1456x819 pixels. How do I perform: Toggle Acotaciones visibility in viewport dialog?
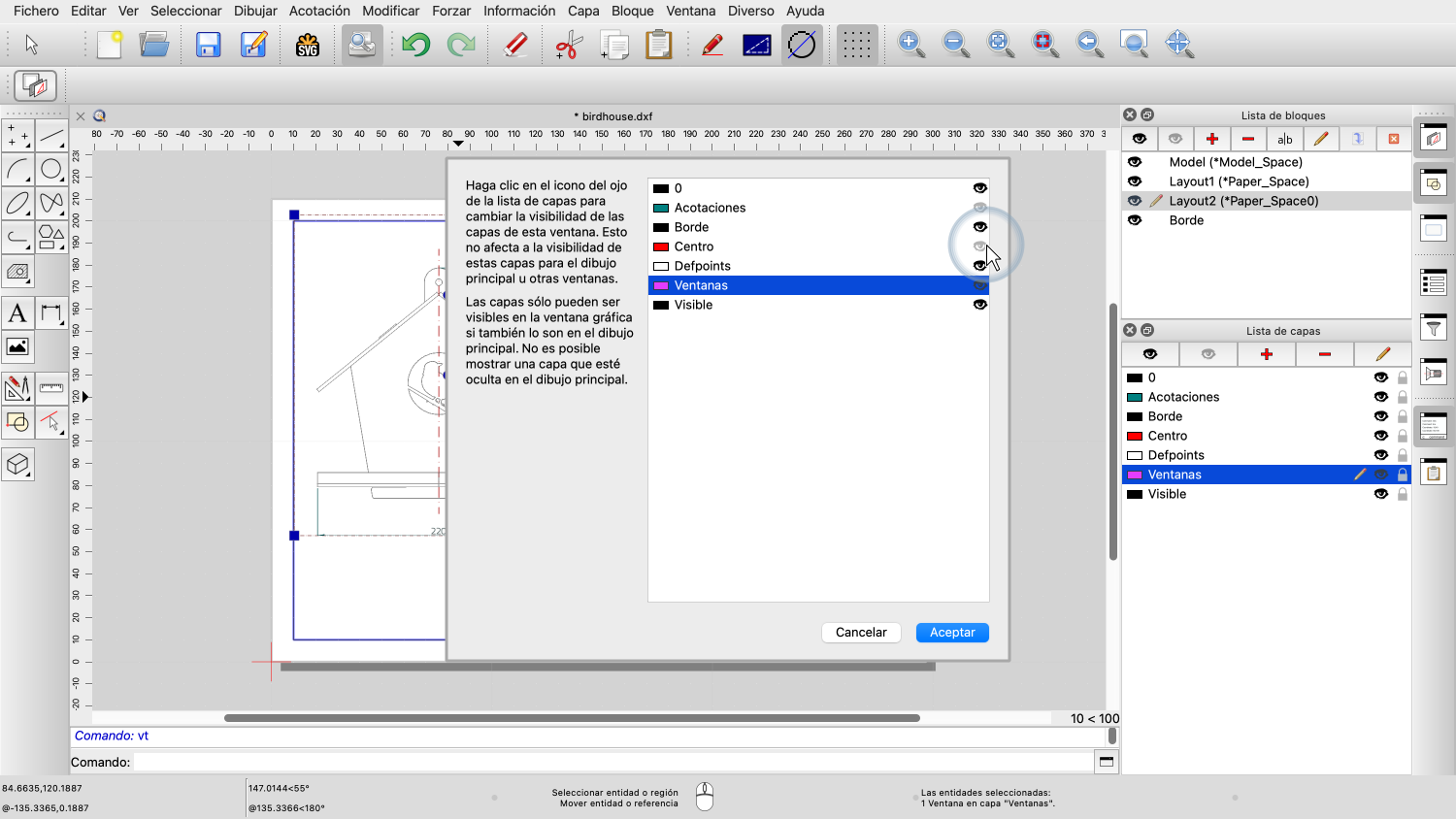(x=979, y=208)
